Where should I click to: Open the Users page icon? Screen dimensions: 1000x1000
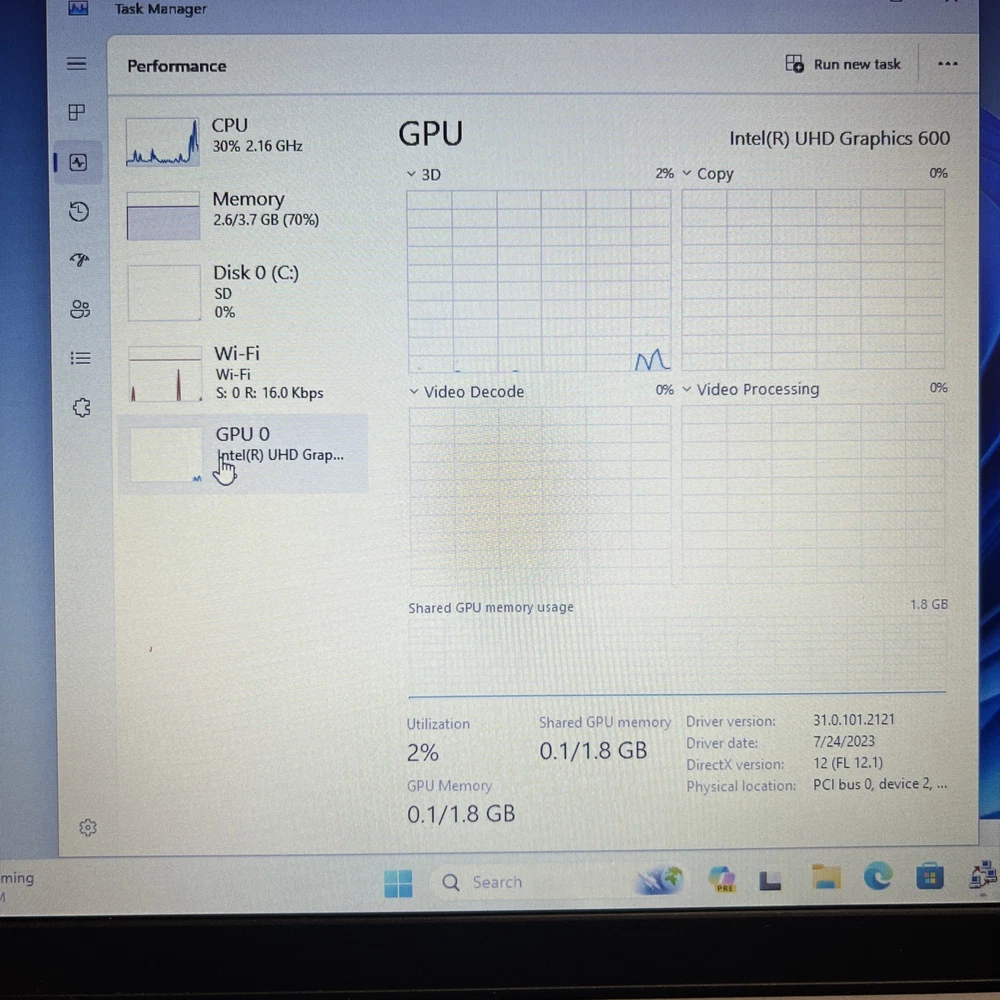click(x=80, y=309)
